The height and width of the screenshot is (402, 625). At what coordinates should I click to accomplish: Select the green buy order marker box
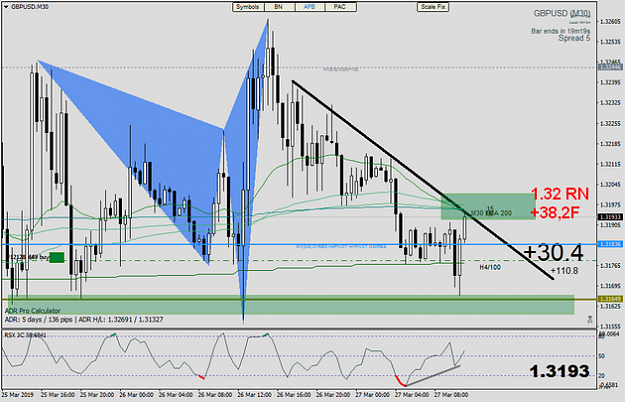(57, 257)
